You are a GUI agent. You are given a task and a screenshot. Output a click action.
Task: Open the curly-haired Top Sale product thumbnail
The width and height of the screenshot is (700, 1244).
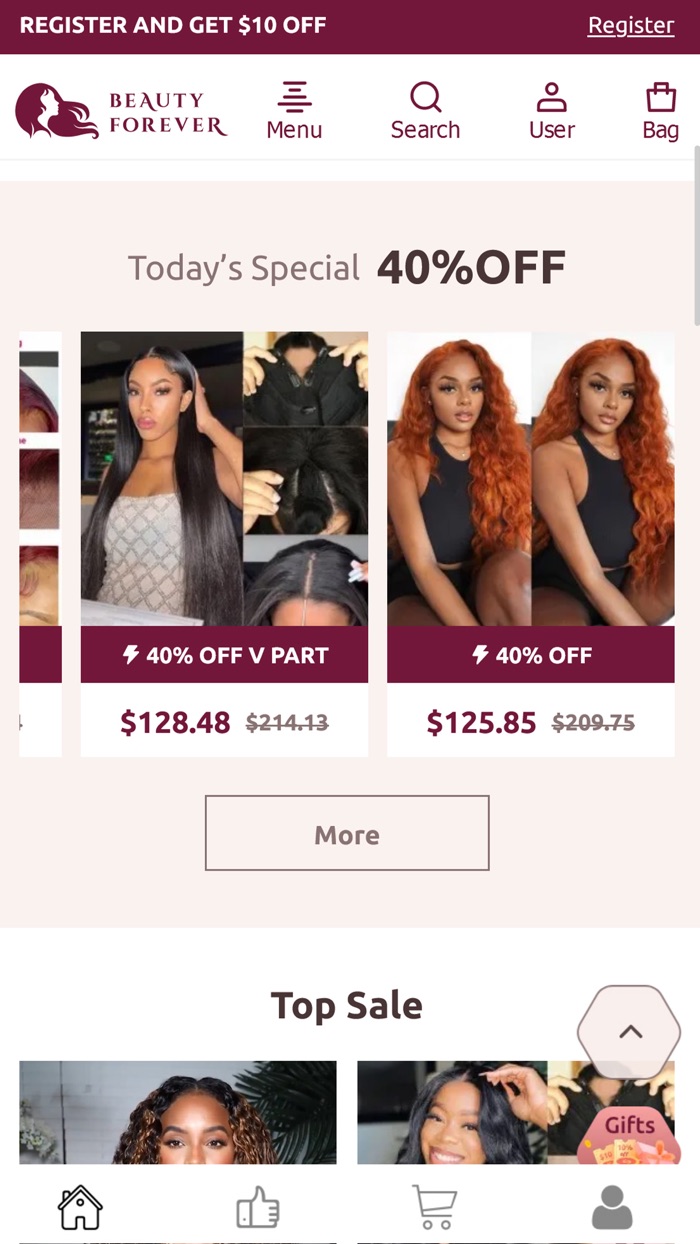point(178,1112)
